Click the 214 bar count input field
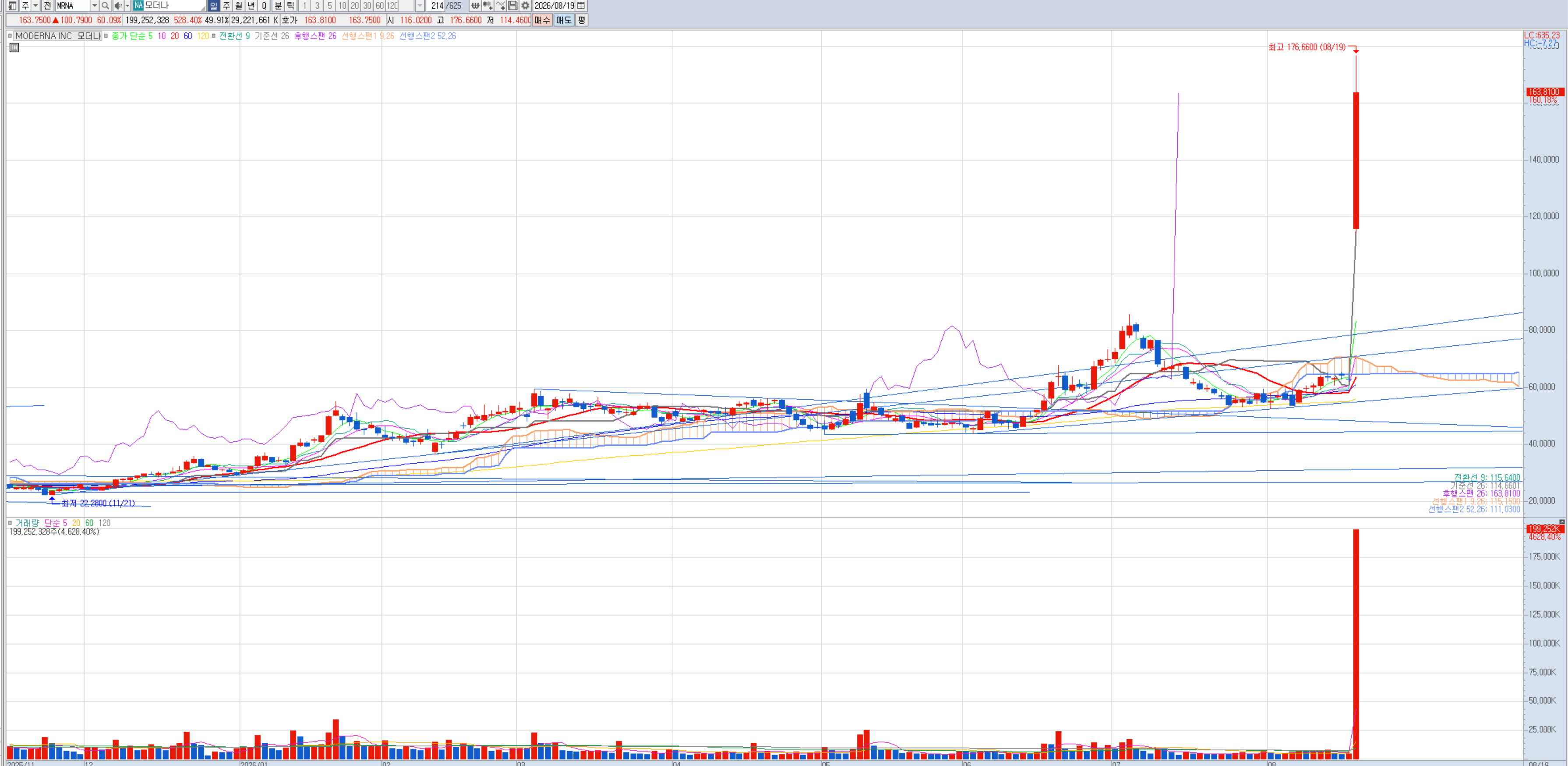 coord(436,6)
